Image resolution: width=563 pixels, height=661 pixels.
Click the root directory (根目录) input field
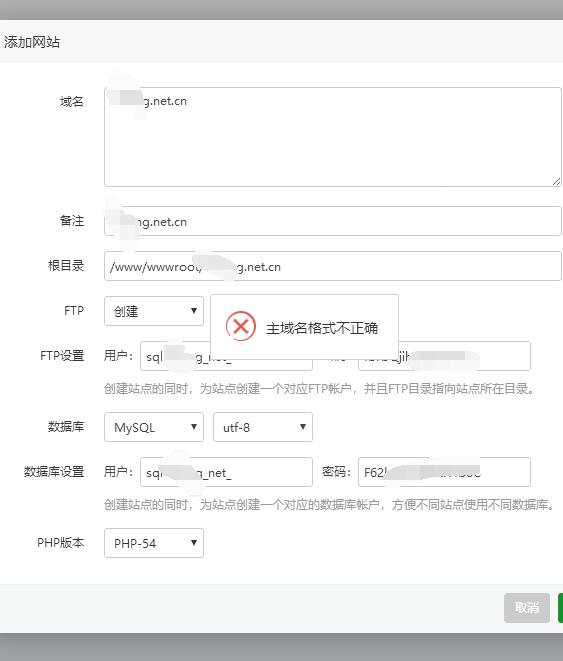click(x=333, y=266)
